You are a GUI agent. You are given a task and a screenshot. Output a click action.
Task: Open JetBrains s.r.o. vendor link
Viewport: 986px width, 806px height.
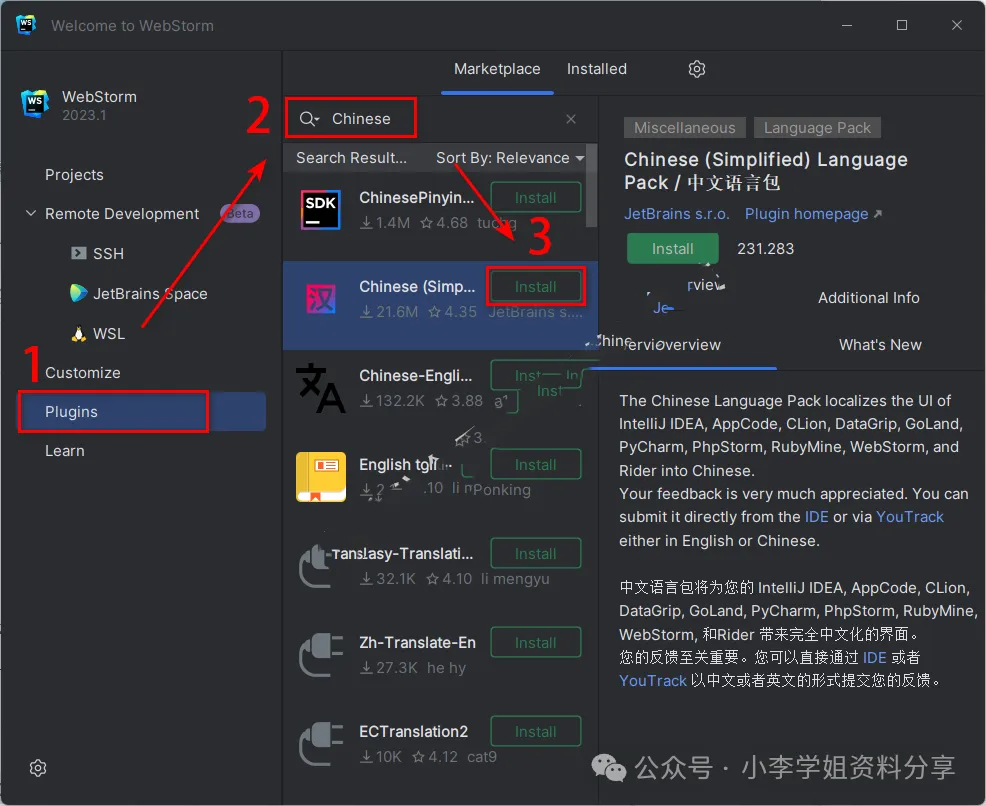(676, 214)
